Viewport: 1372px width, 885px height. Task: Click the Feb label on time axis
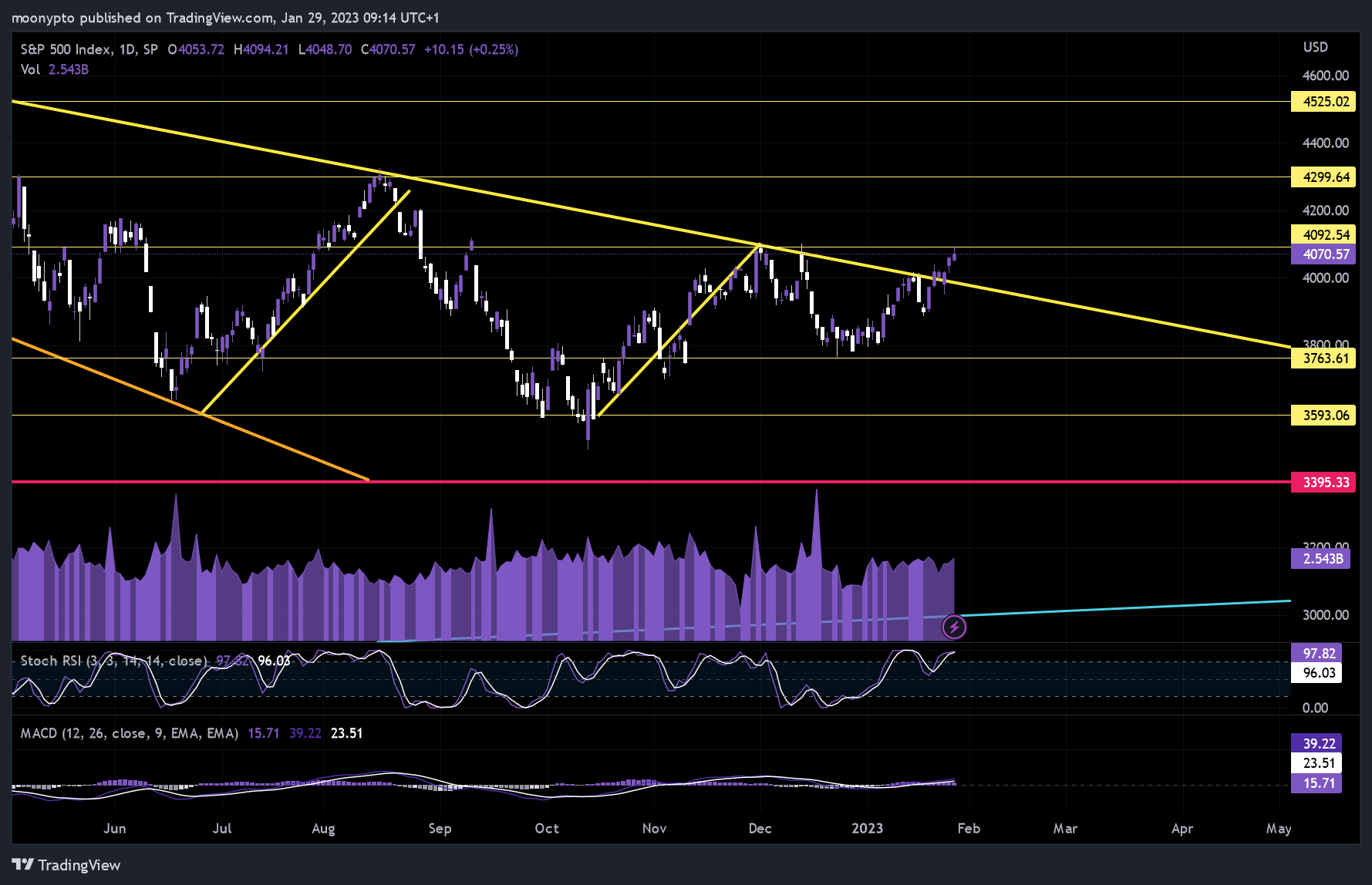point(969,829)
